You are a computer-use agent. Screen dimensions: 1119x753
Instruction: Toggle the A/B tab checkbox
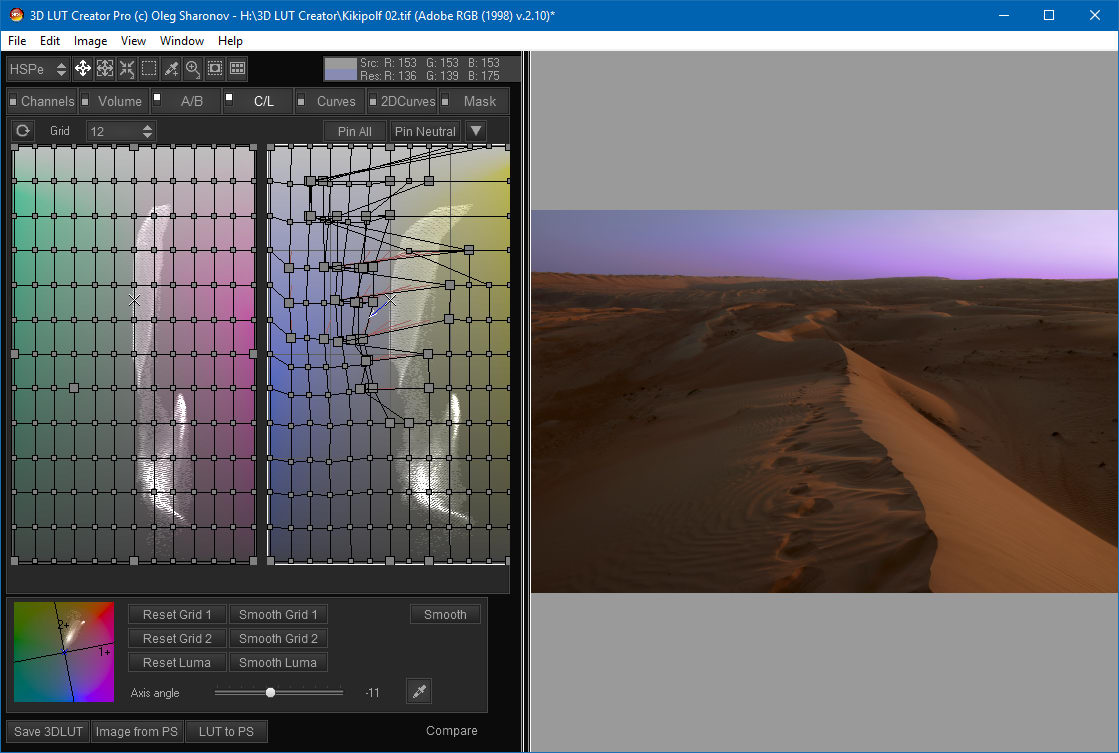tap(158, 97)
